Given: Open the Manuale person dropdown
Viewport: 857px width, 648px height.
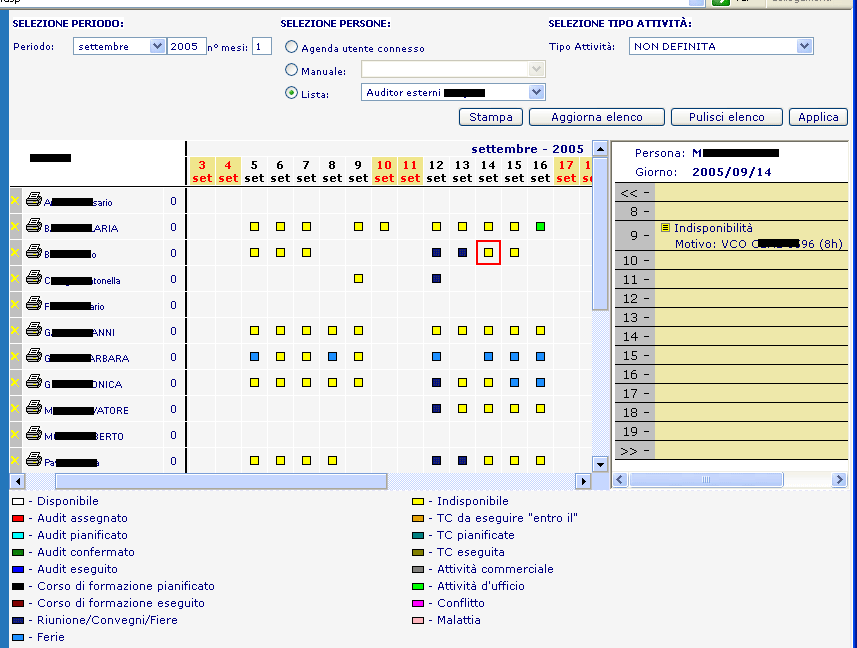Looking at the screenshot, I should pos(536,69).
